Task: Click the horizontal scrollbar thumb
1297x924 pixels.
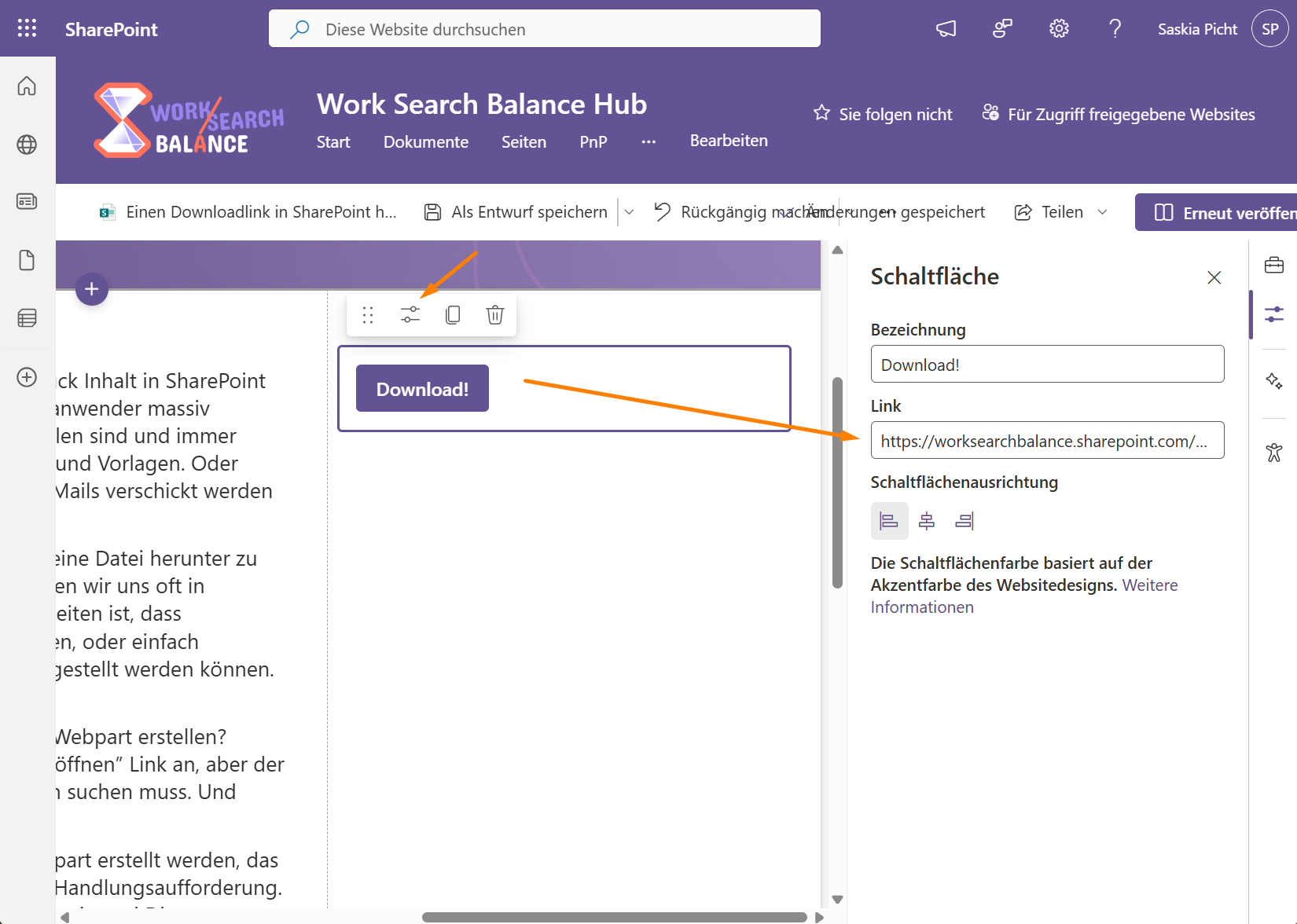Action: (x=615, y=917)
